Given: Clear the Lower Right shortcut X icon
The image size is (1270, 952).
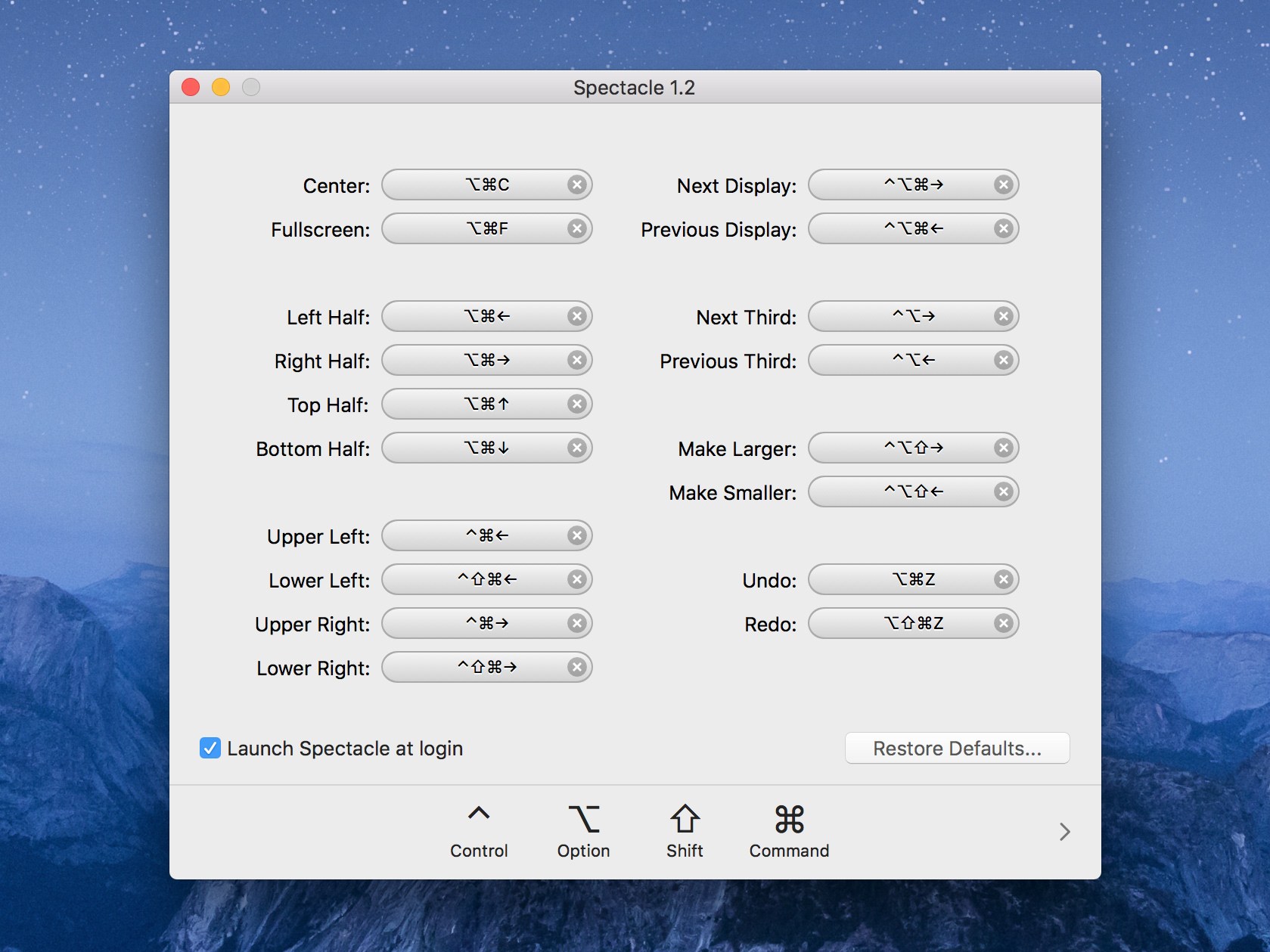Looking at the screenshot, I should [x=576, y=668].
